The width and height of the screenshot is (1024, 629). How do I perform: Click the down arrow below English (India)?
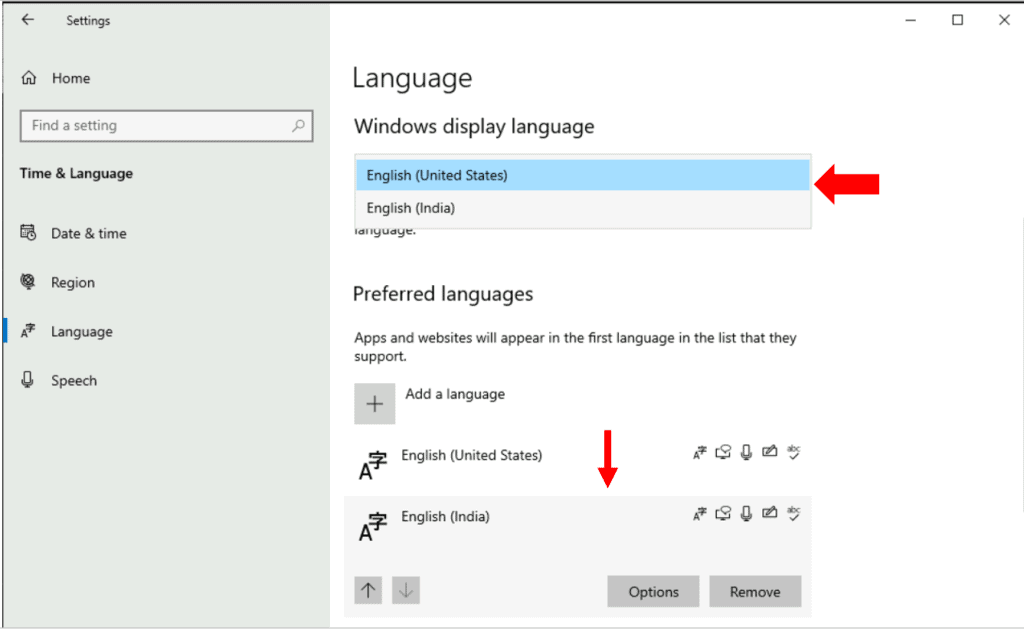point(405,591)
